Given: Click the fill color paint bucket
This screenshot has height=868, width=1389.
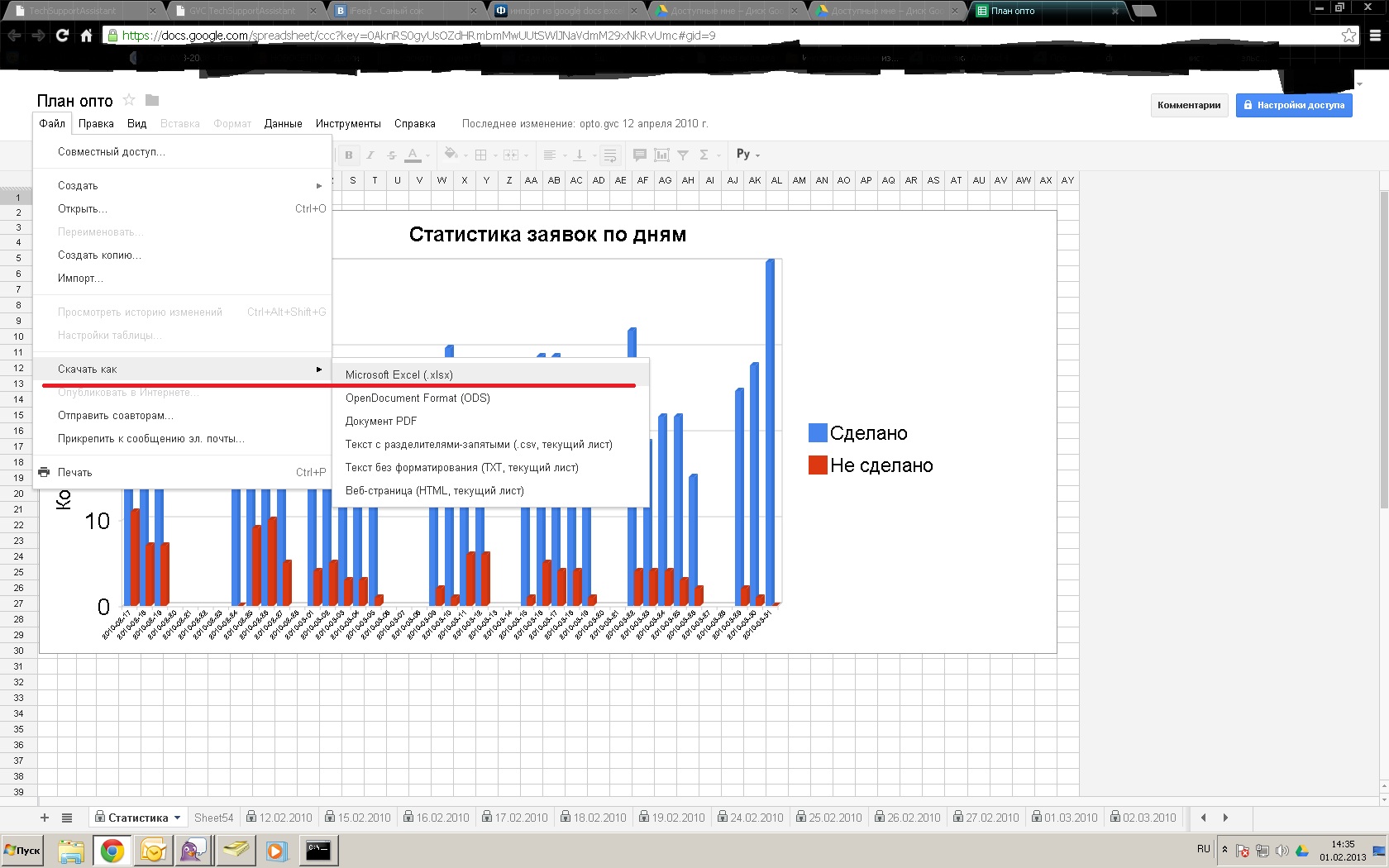Looking at the screenshot, I should tap(451, 154).
